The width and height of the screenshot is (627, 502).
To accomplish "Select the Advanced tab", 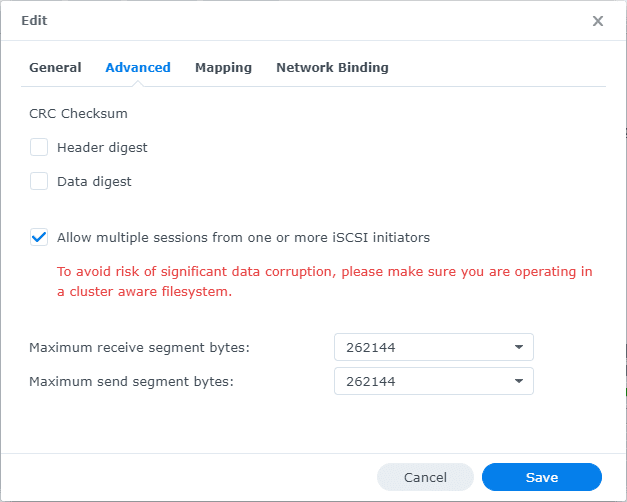I will coord(138,68).
